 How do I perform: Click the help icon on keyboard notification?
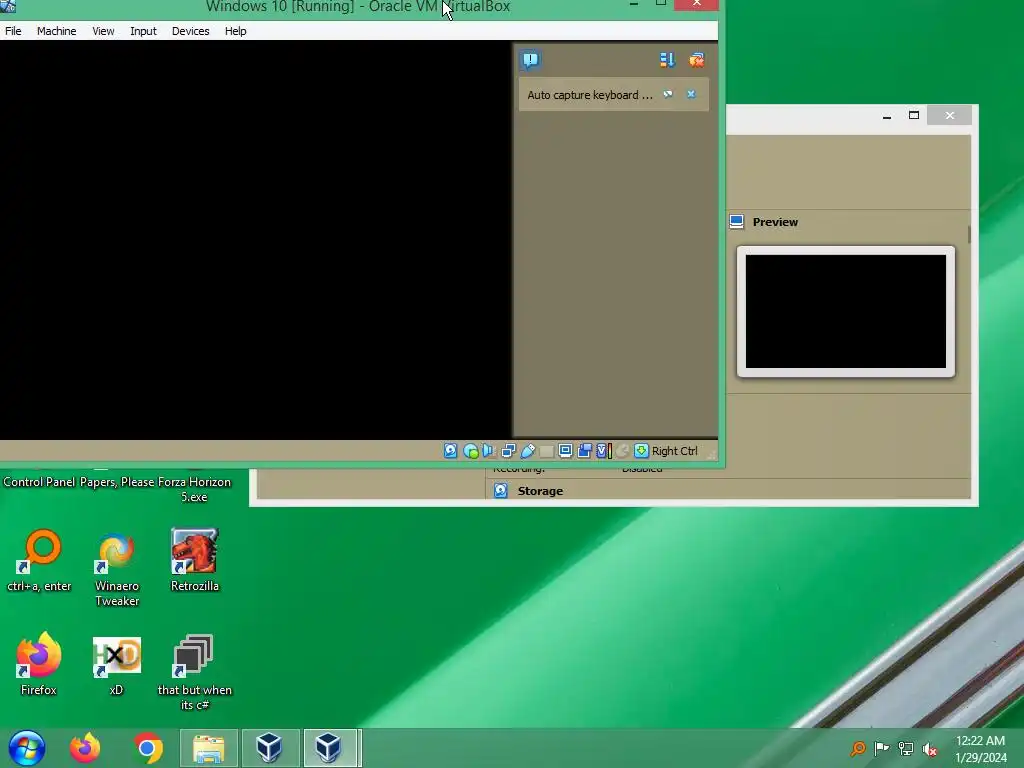[668, 95]
